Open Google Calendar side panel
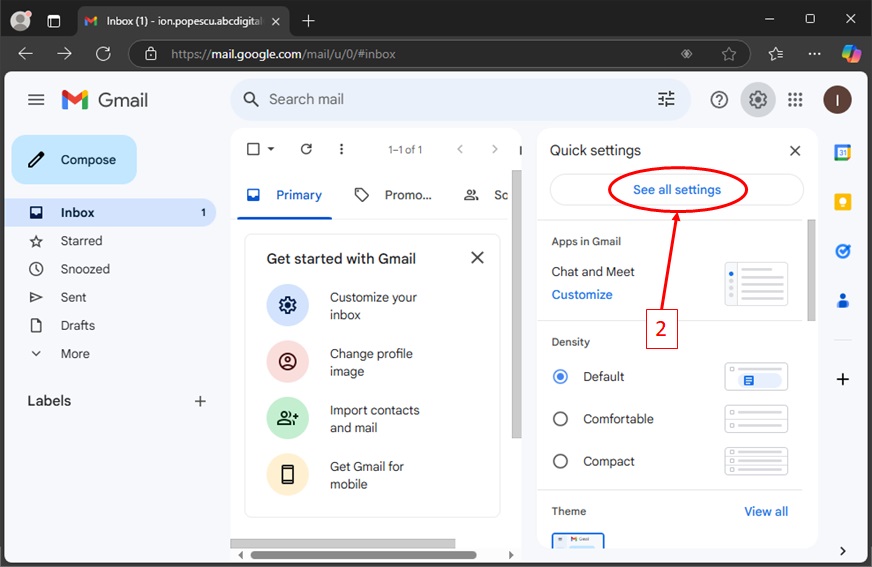Image resolution: width=872 pixels, height=567 pixels. (843, 152)
